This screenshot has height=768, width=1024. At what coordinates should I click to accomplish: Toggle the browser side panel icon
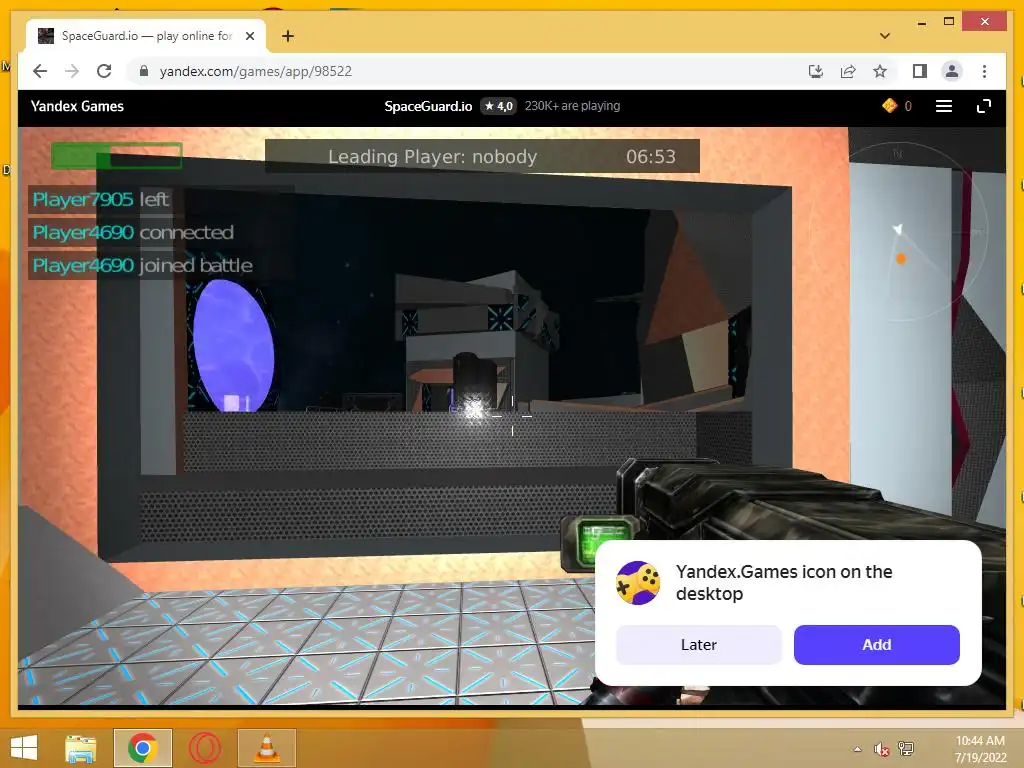[x=920, y=71]
